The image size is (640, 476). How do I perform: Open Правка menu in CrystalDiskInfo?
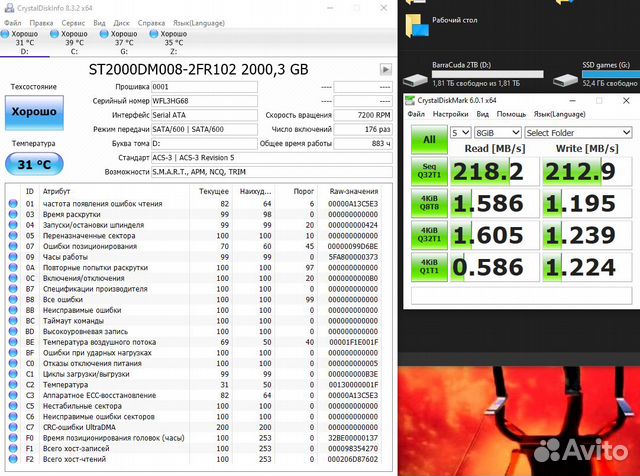41,23
